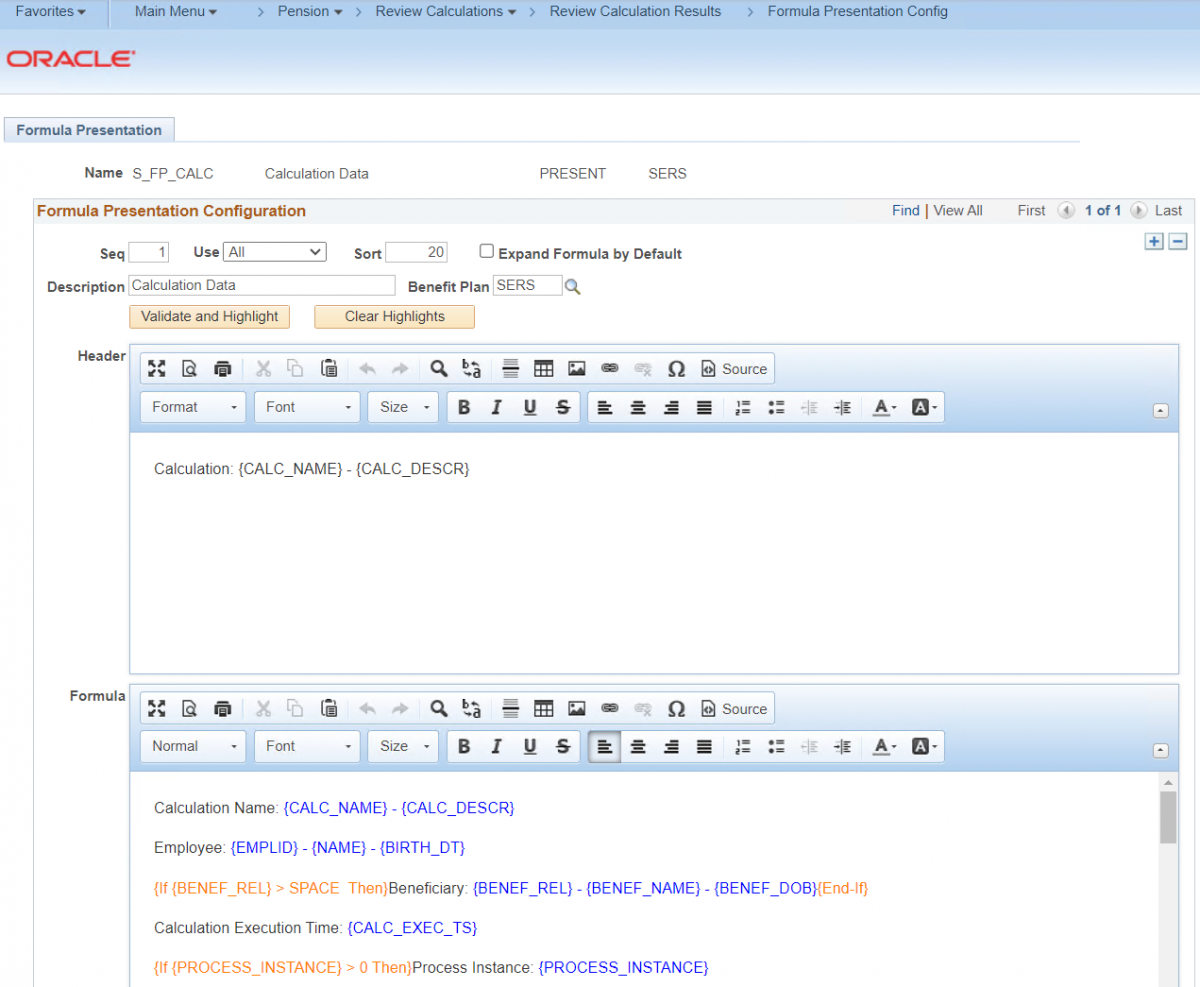The image size is (1200, 987).
Task: Enable the Expand Formula by Default checkbox
Action: click(x=486, y=251)
